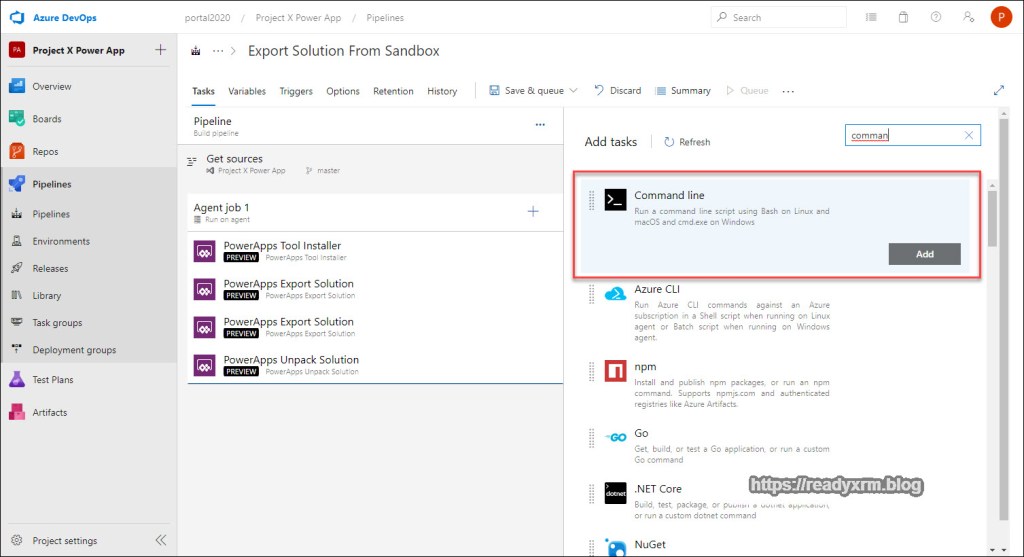This screenshot has width=1024, height=557.
Task: Open the shopping bag marketplace icon
Action: [903, 17]
